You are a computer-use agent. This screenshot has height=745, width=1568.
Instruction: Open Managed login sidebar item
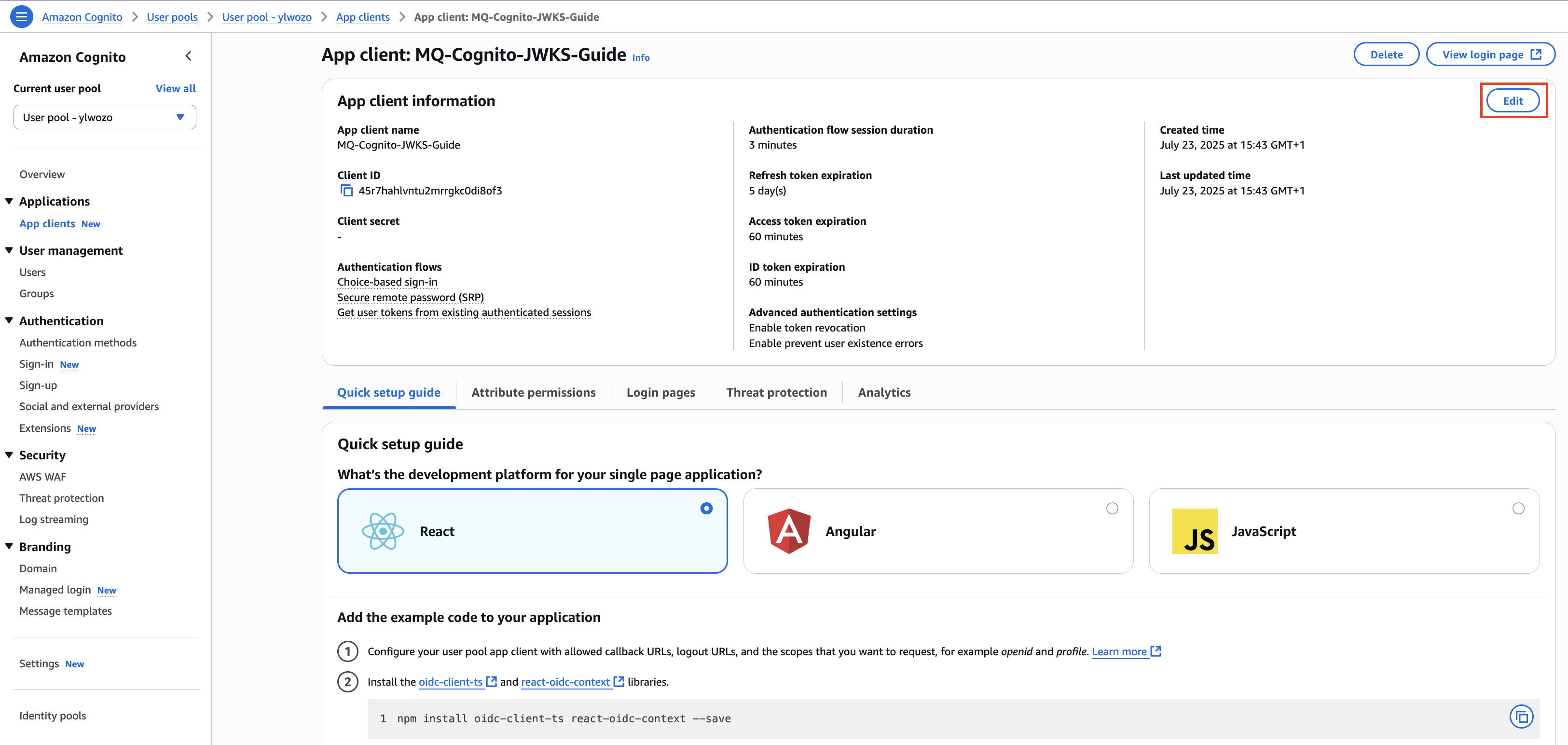(x=55, y=590)
